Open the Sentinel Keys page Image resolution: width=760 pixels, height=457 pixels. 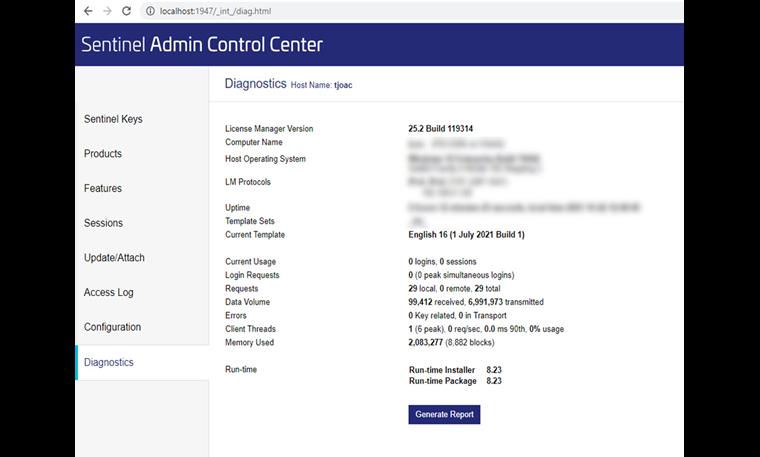click(x=113, y=119)
